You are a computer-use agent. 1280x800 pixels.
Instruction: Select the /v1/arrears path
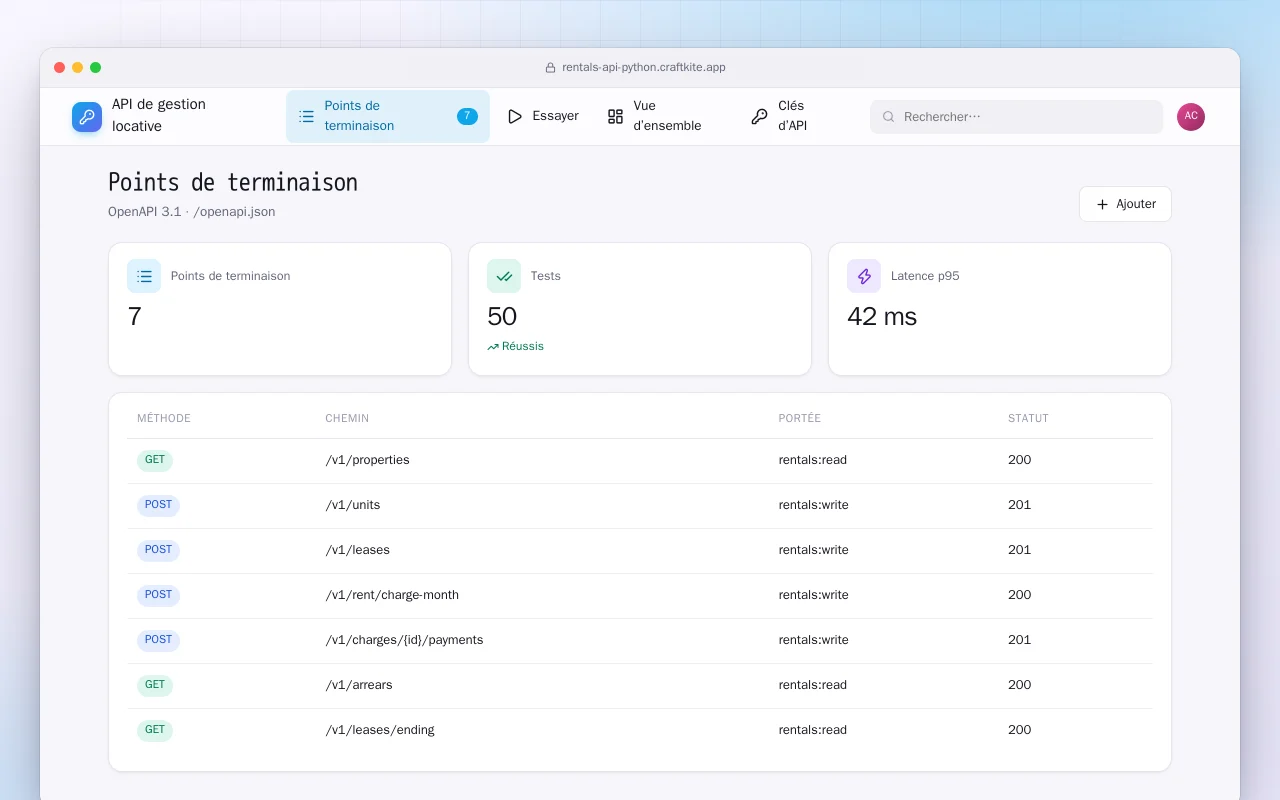pos(359,685)
